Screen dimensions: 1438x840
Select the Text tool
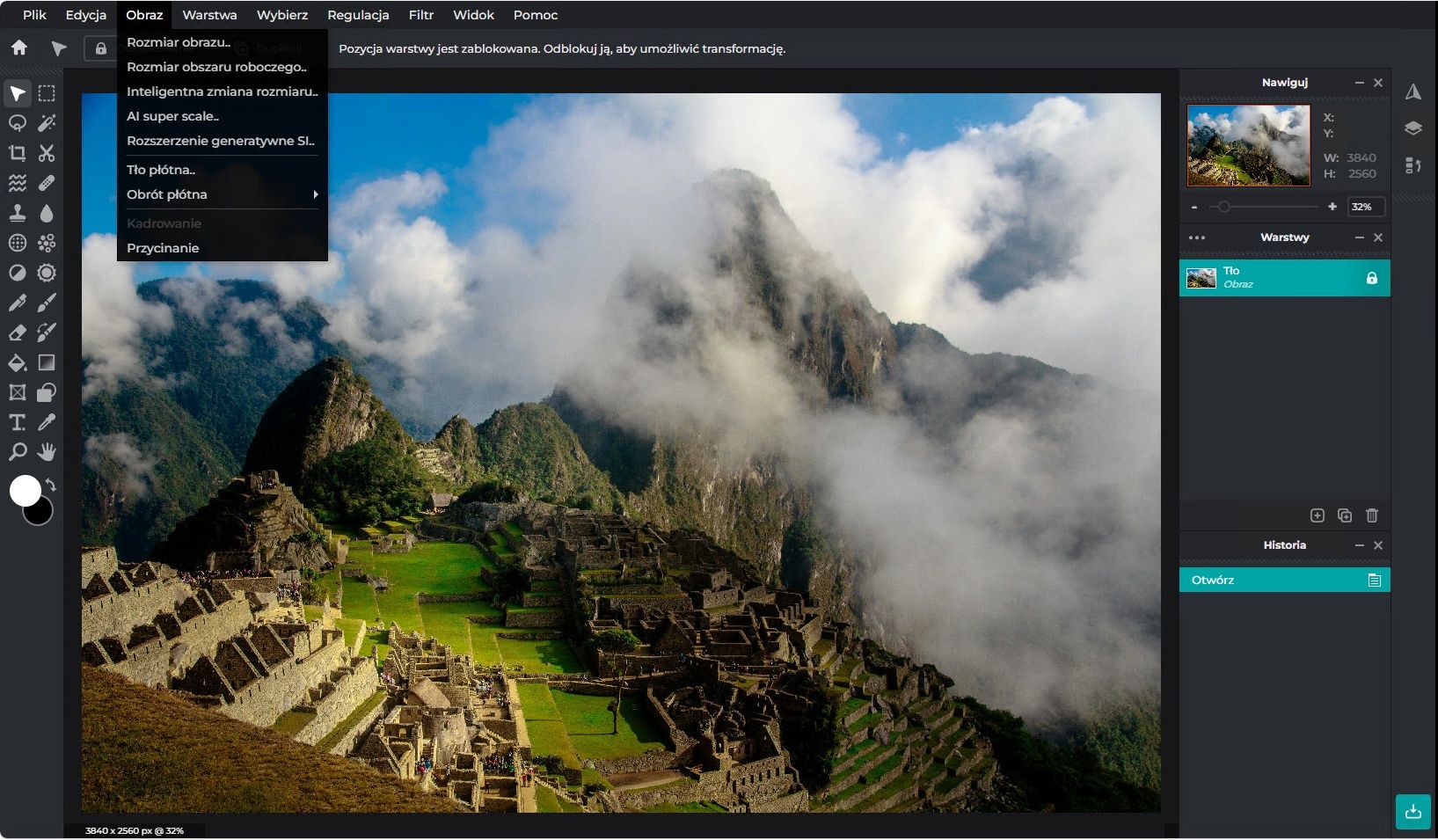click(17, 422)
